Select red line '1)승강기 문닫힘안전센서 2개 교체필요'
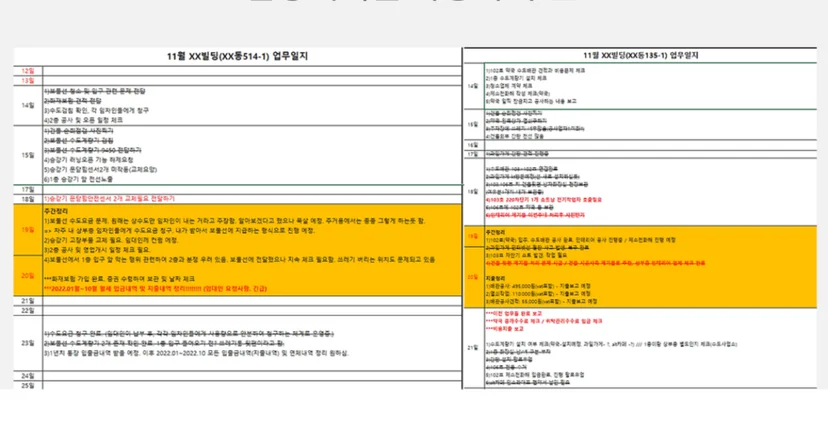The width and height of the screenshot is (828, 435). pyautogui.click(x=109, y=198)
